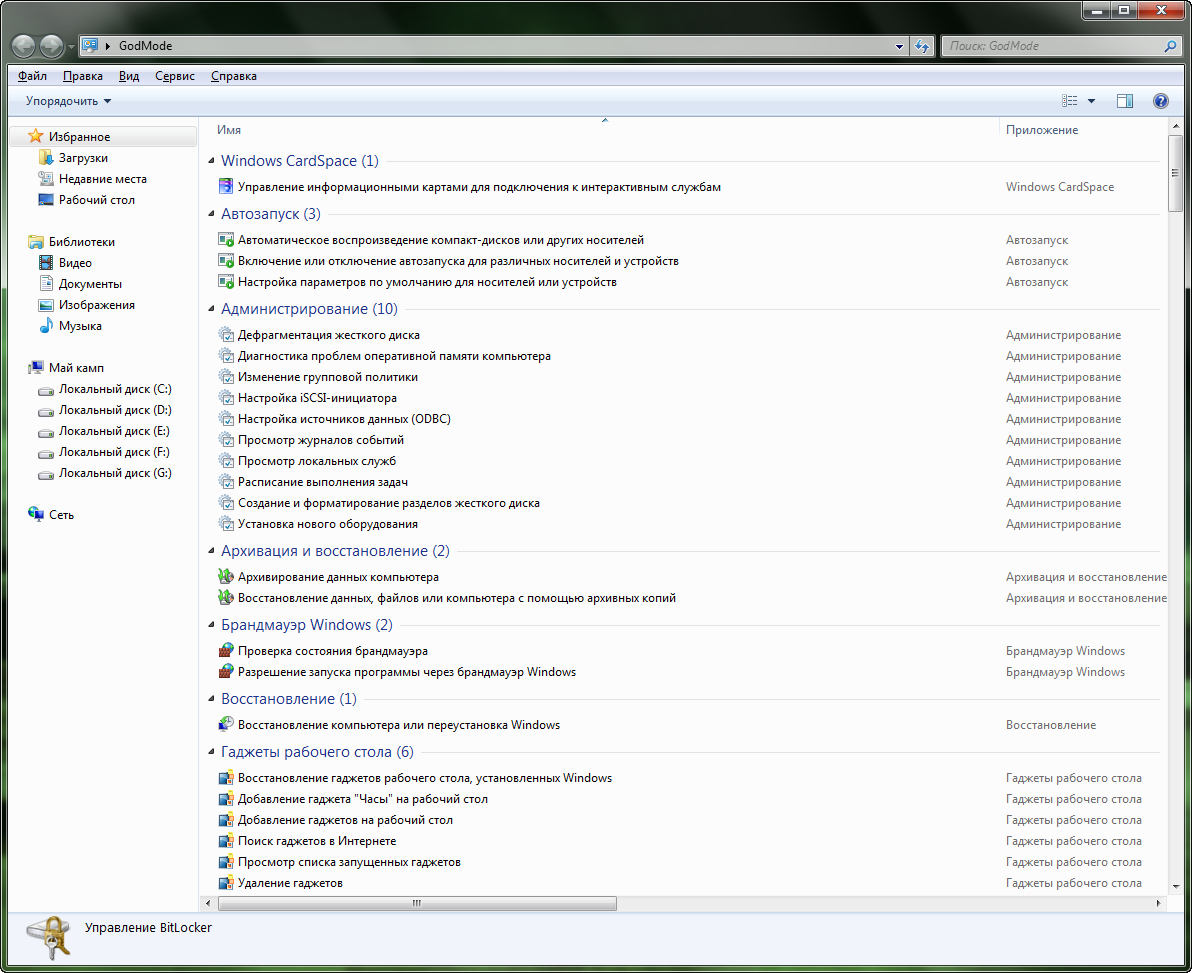Image resolution: width=1192 pixels, height=973 pixels.
Task: Click the Недавние места icon
Action: [46, 179]
